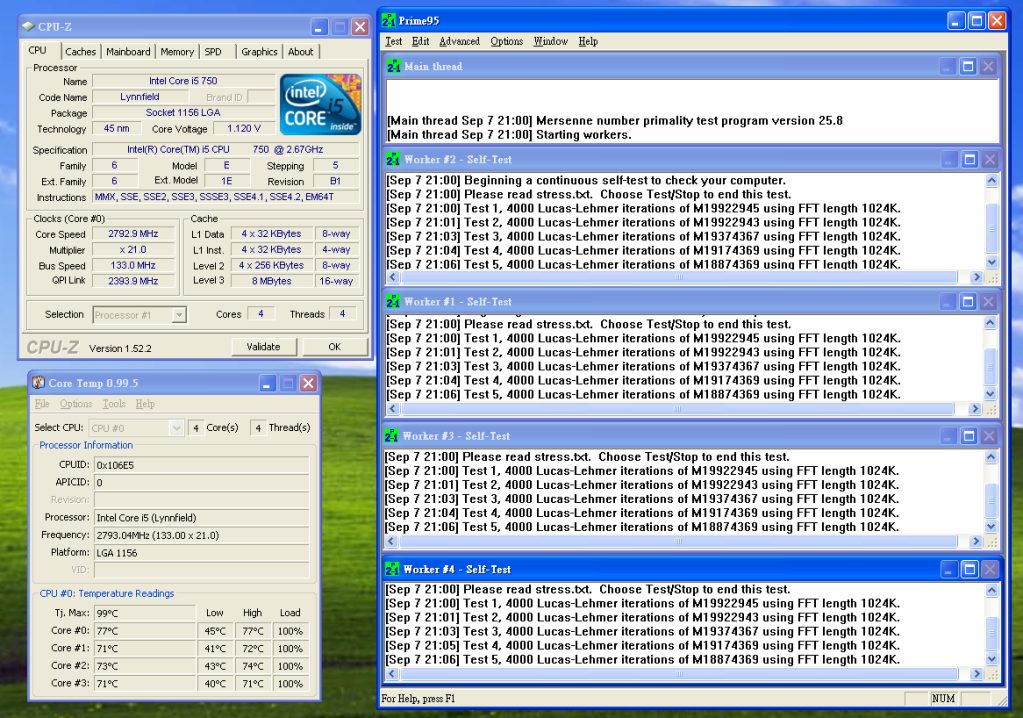The width and height of the screenshot is (1023, 718).
Task: Minimize the CPU-Z window
Action: click(x=319, y=27)
